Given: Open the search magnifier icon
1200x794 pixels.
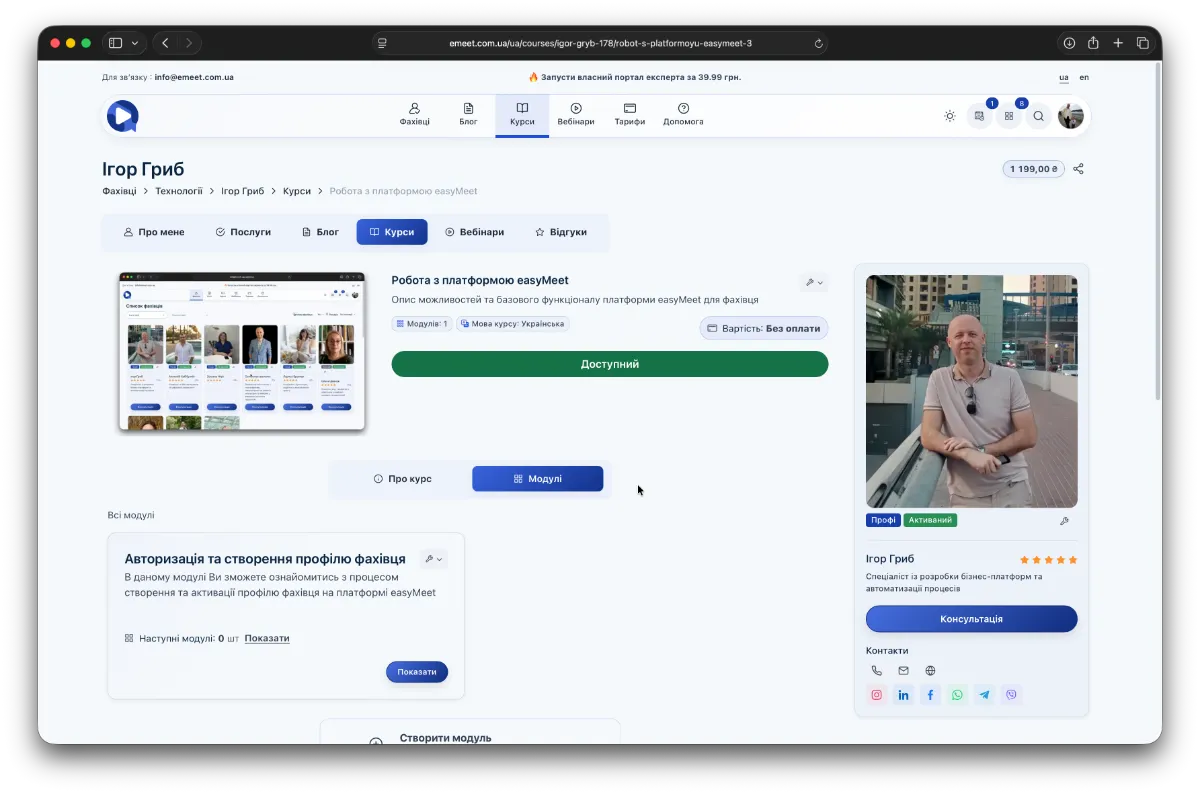Looking at the screenshot, I should 1038,116.
